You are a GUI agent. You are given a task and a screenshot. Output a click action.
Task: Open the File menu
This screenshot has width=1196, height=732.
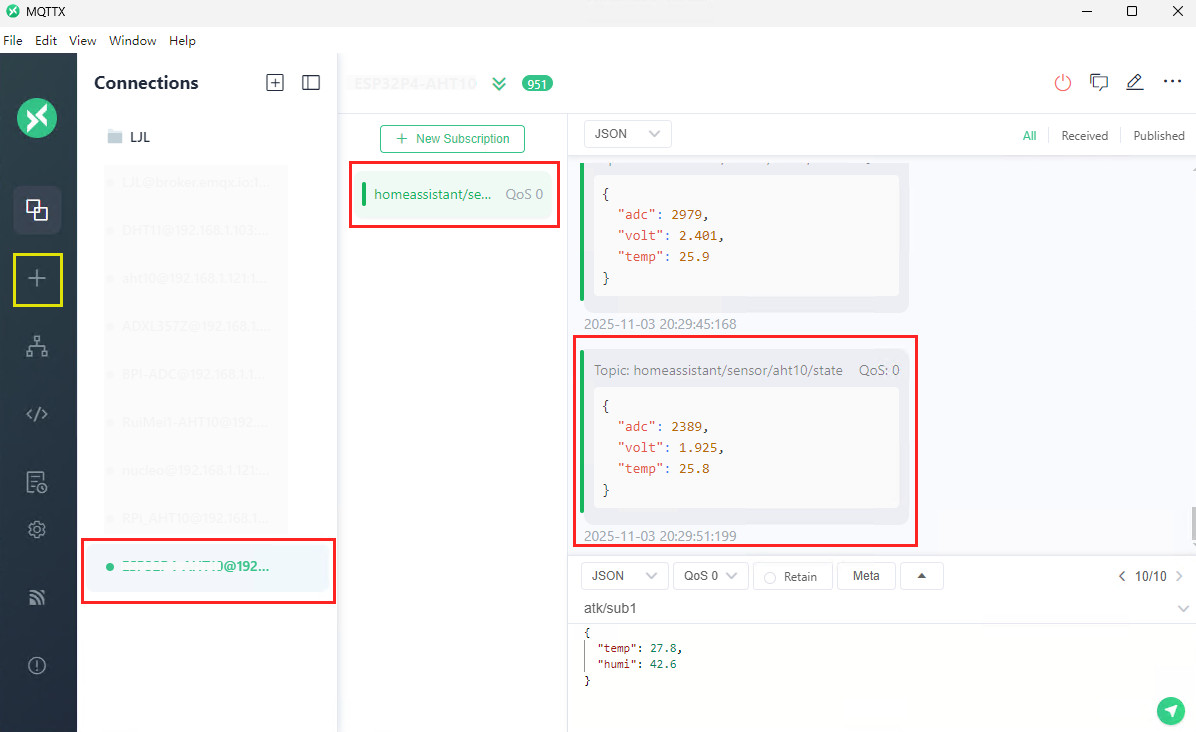coord(13,40)
